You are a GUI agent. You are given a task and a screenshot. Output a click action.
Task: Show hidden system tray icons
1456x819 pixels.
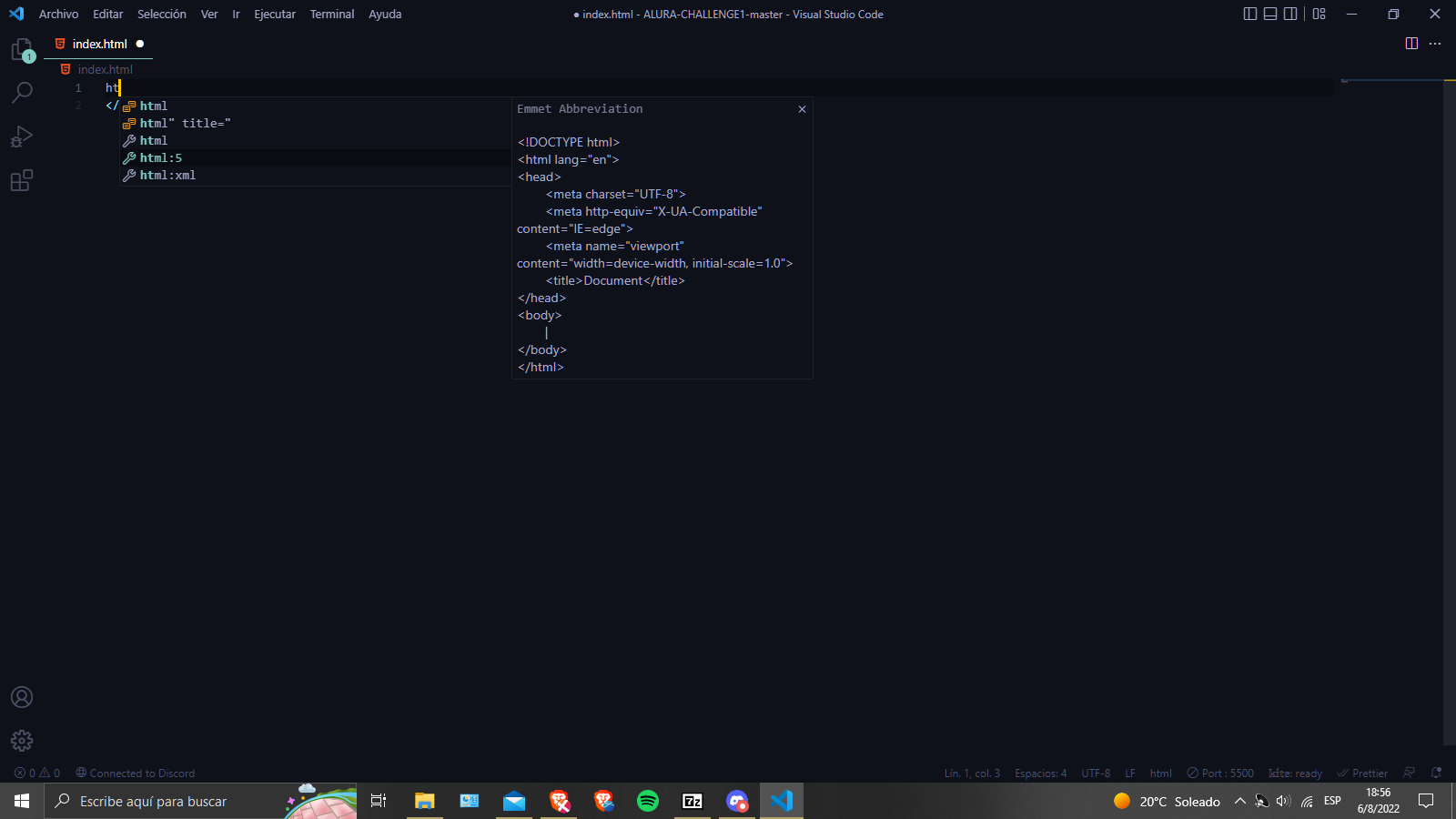(1239, 801)
